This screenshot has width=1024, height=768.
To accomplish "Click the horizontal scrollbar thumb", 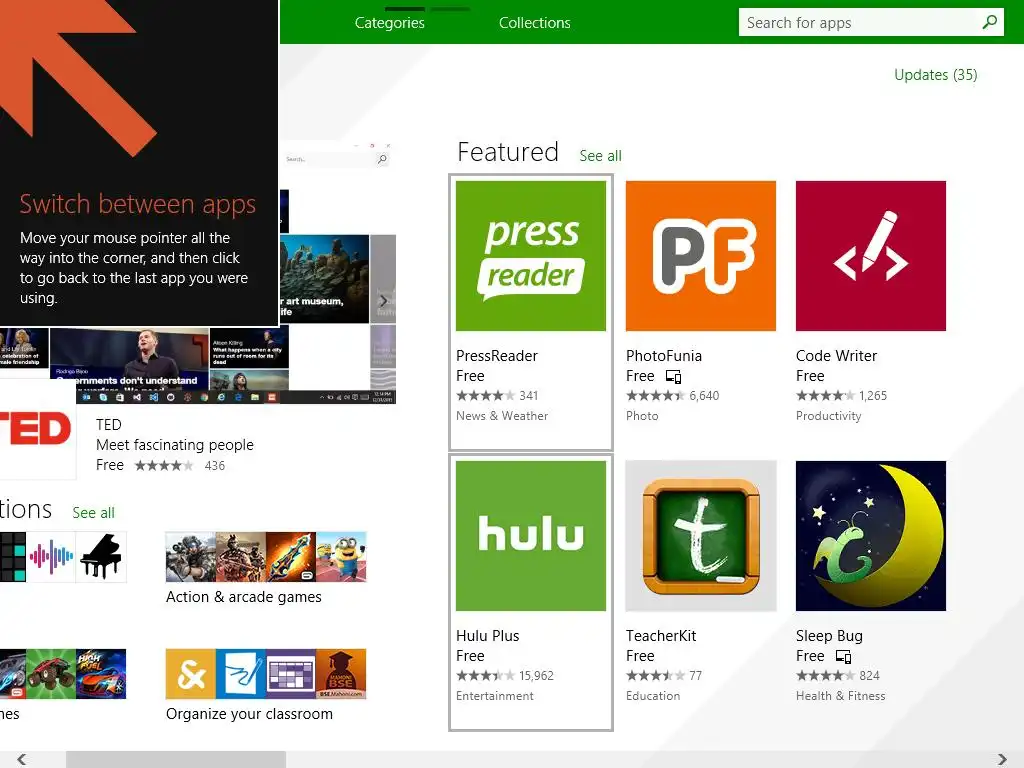I will click(176, 759).
